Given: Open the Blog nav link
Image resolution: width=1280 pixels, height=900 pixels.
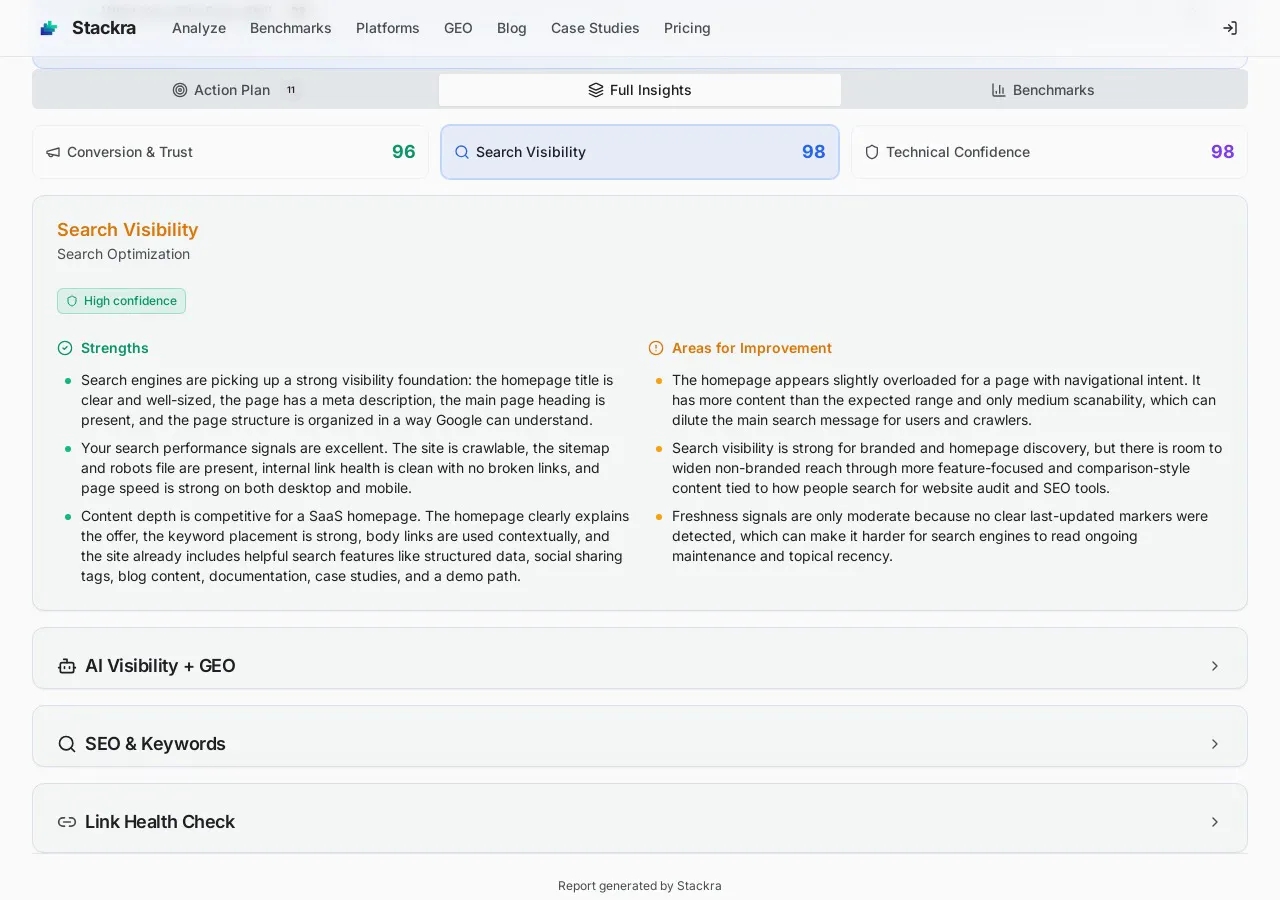Looking at the screenshot, I should click(x=512, y=28).
